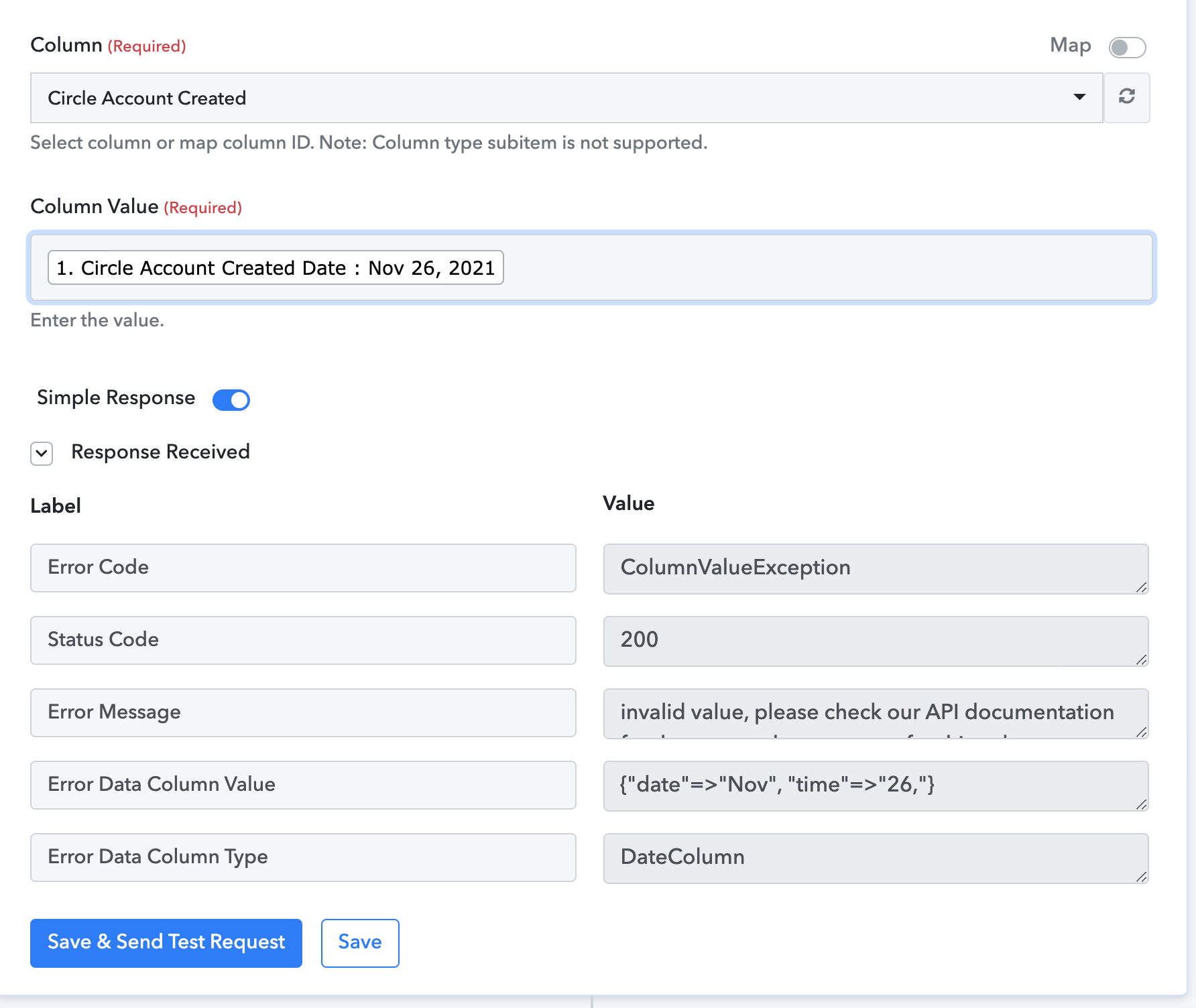Click the invalid value error message box
1196x1008 pixels.
click(876, 713)
